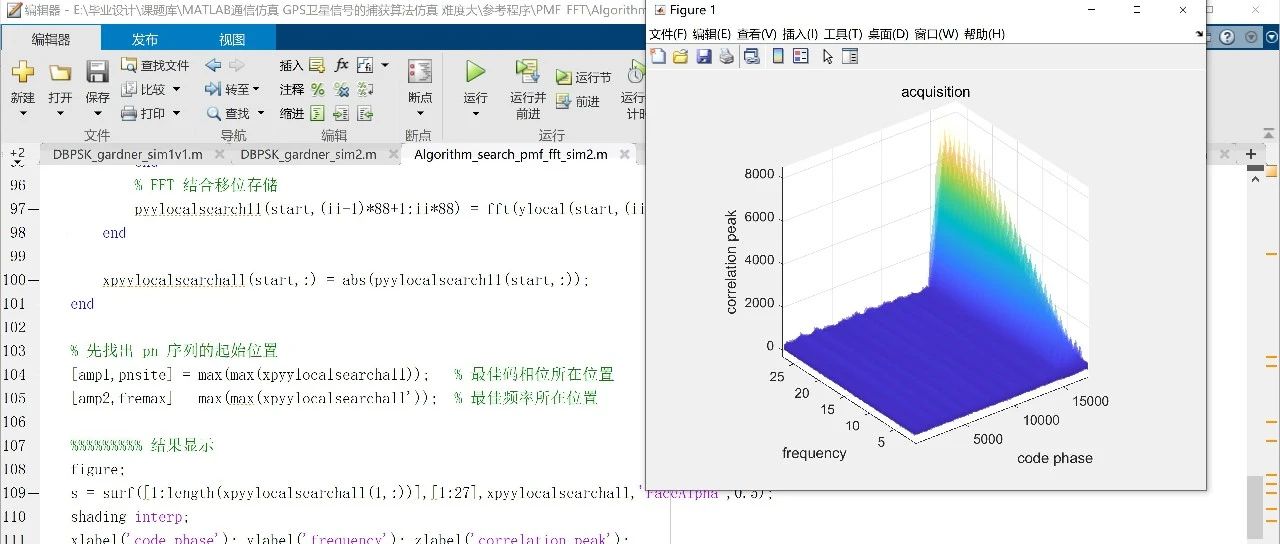1280x544 pixels.
Task: Click the plus new-tab button in editor
Action: [x=1250, y=154]
